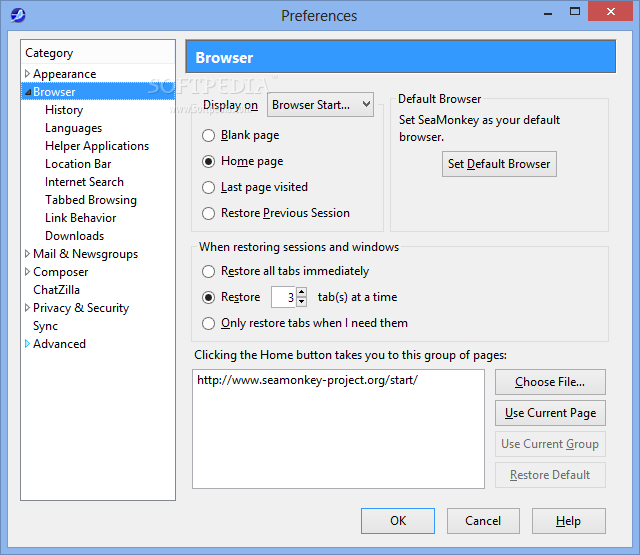Click Use Current Page button
Image resolution: width=640 pixels, height=555 pixels.
pyautogui.click(x=550, y=413)
